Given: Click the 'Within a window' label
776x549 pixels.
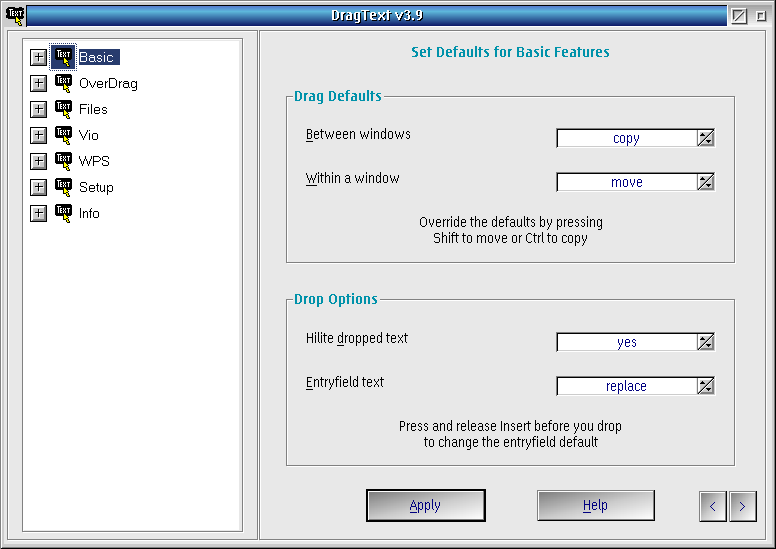Looking at the screenshot, I should [352, 178].
